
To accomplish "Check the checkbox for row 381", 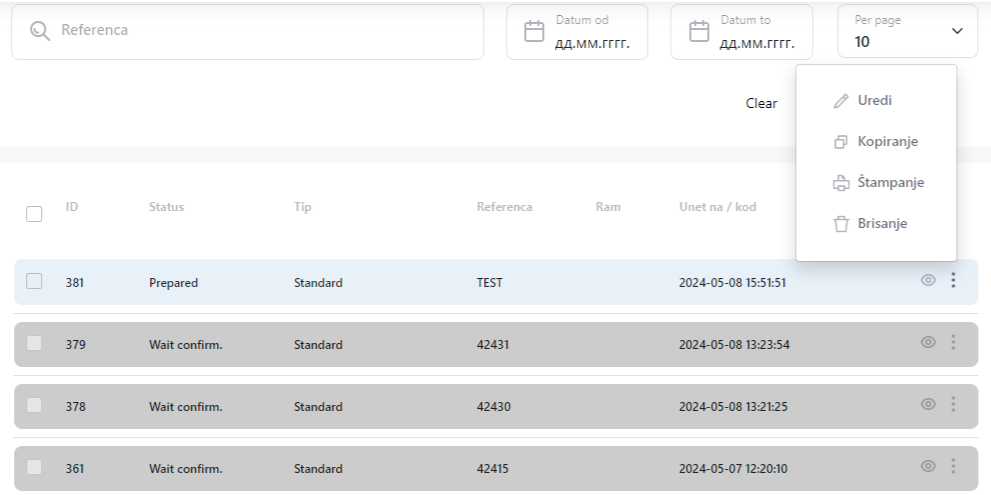I will click(x=34, y=282).
